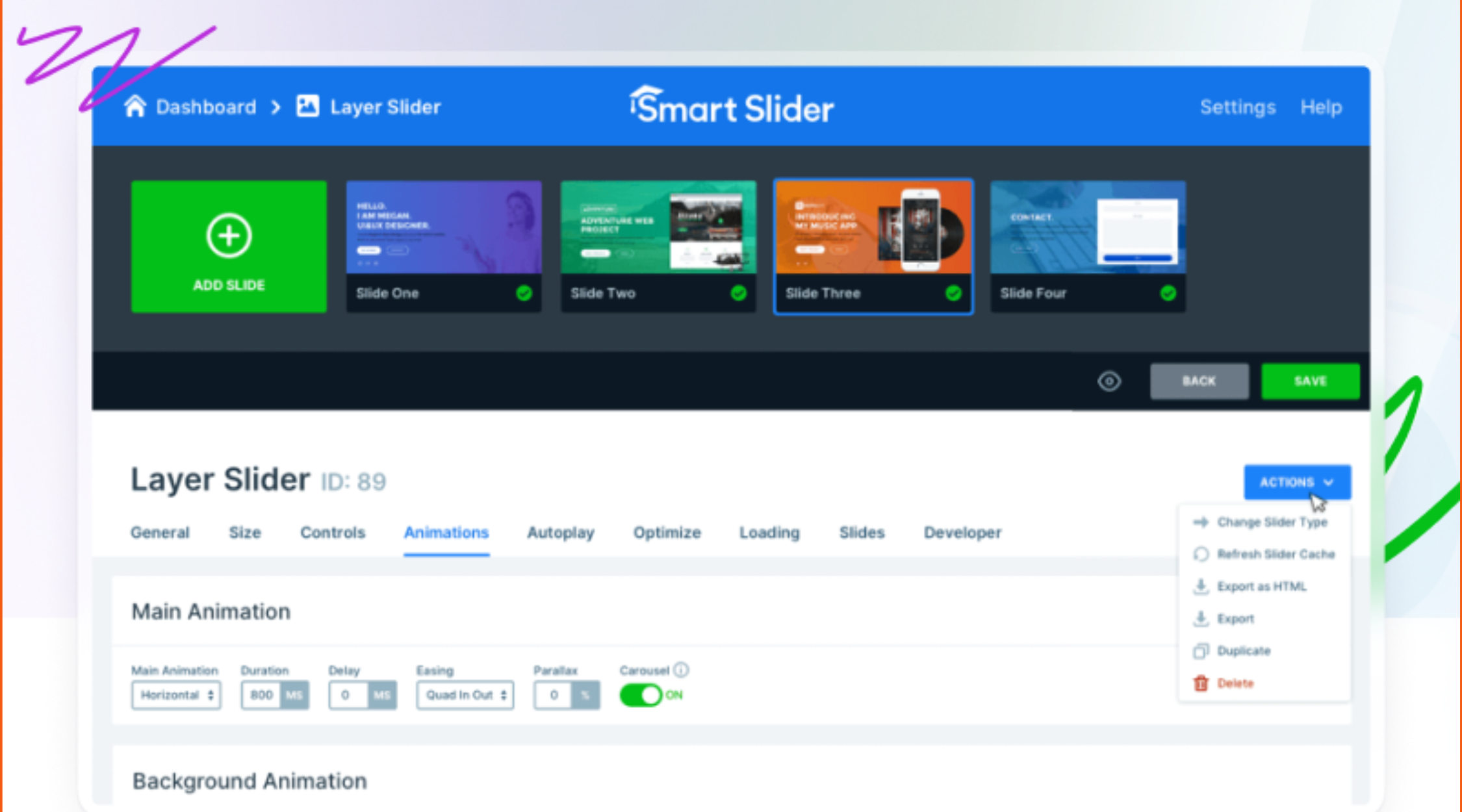The height and width of the screenshot is (812, 1462).
Task: Switch to the Size tab
Action: coord(245,533)
